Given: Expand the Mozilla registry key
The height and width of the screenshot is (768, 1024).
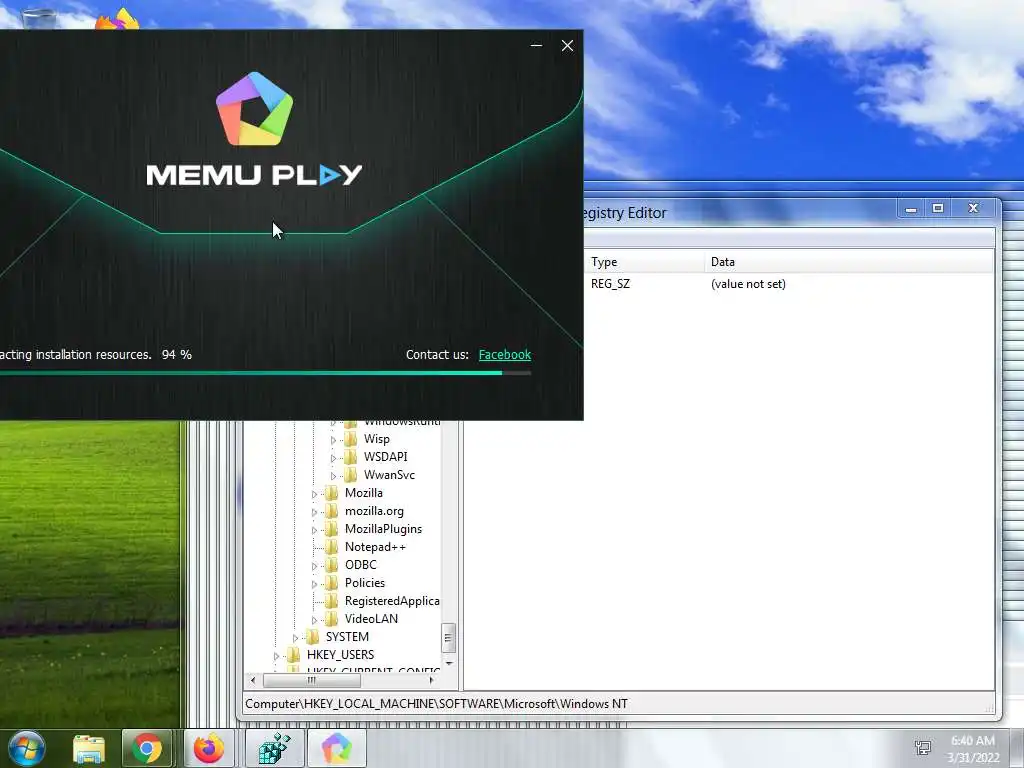Looking at the screenshot, I should pyautogui.click(x=314, y=494).
